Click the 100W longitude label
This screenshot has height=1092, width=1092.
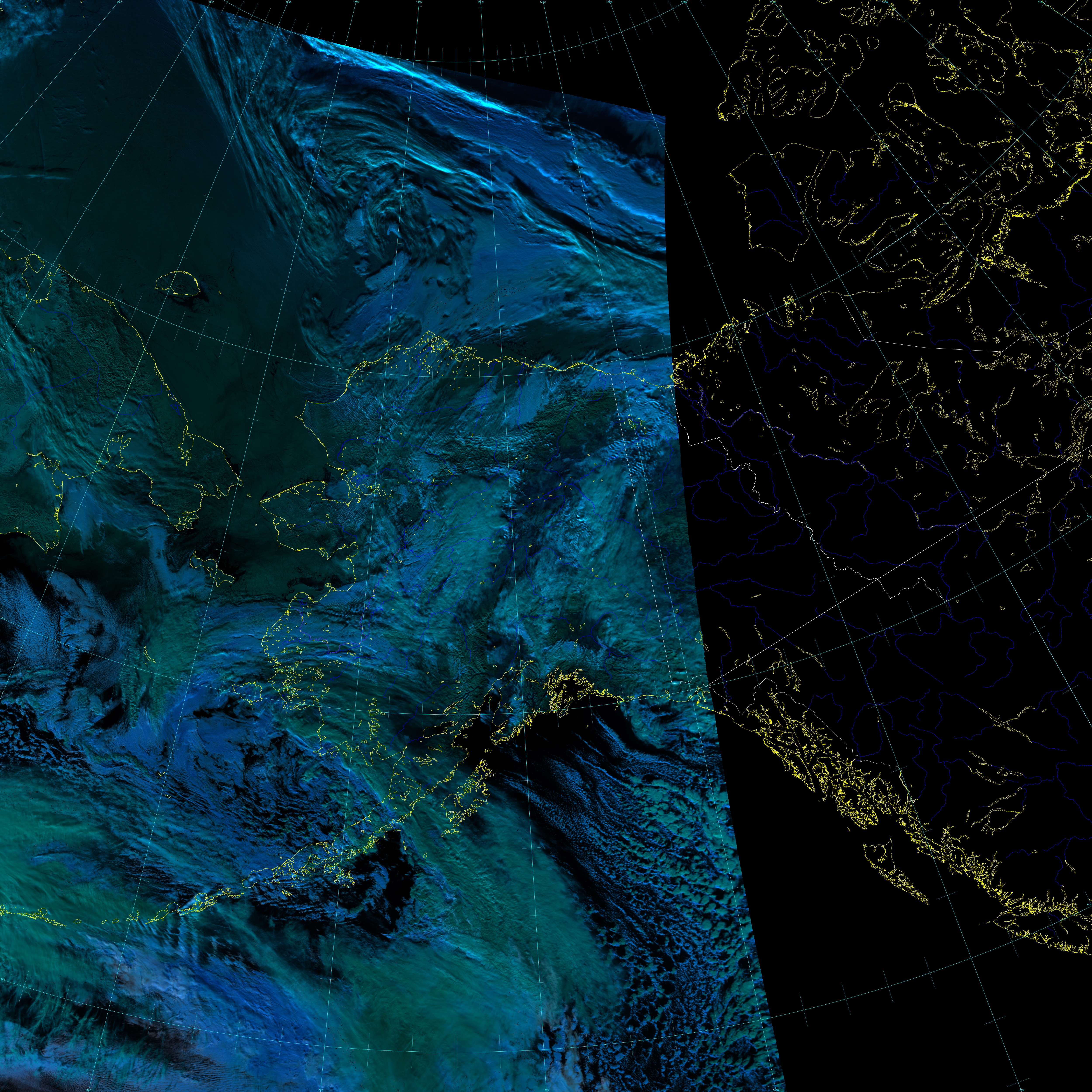click(885, 2)
